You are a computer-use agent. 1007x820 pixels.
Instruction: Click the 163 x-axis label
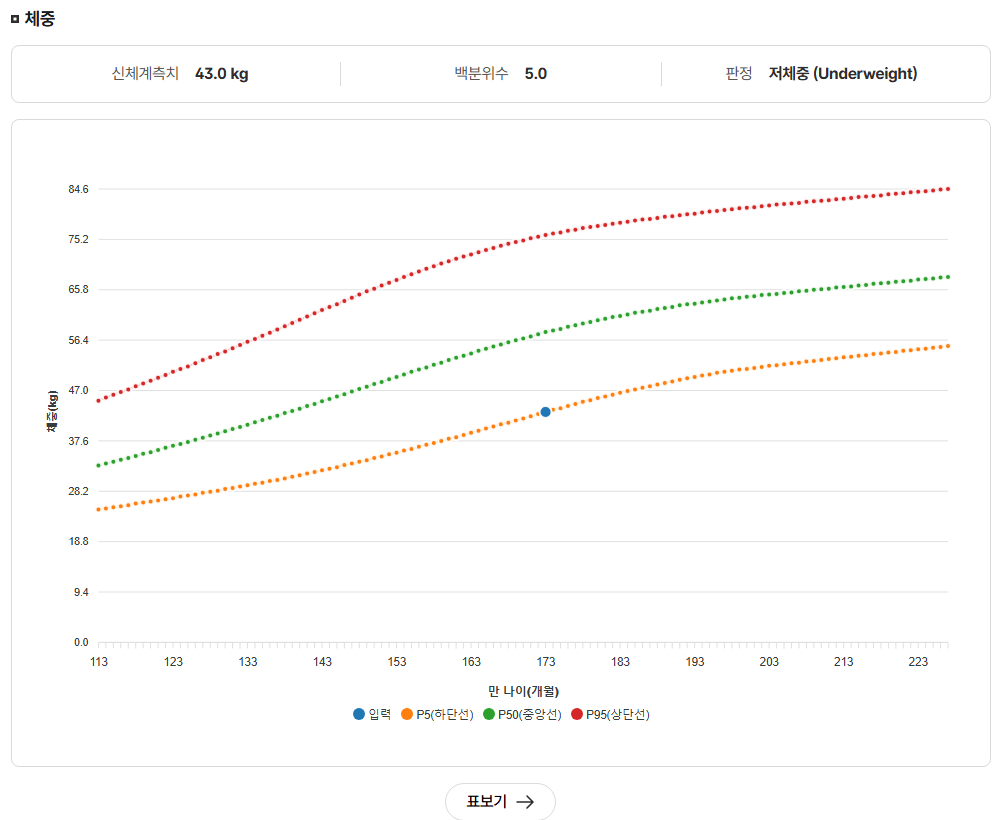click(471, 662)
